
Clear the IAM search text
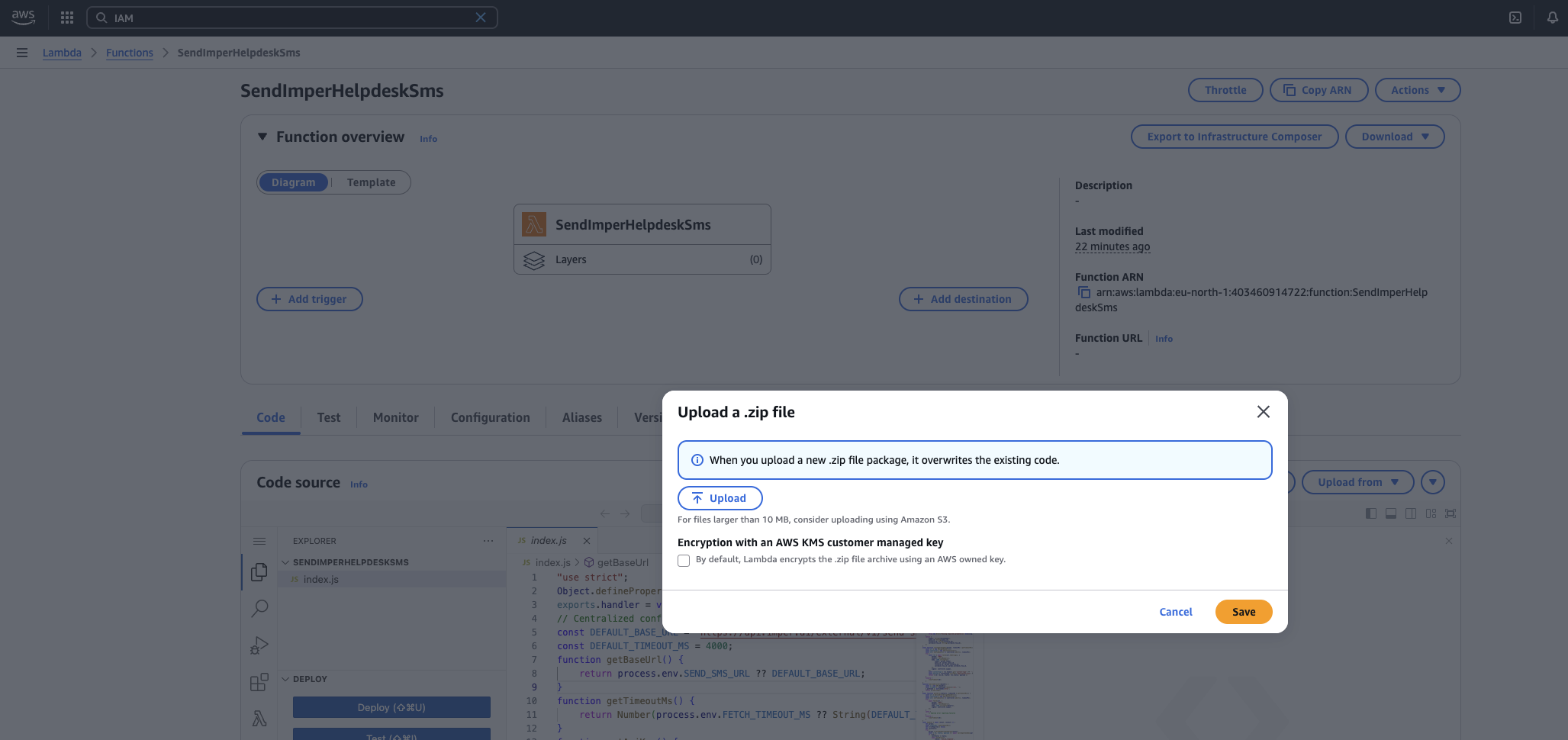481,18
